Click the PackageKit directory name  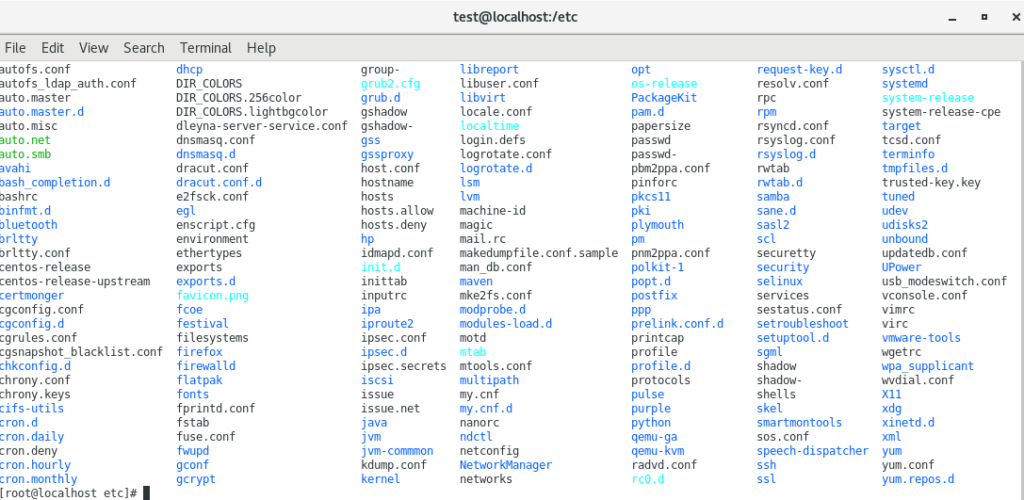(x=664, y=98)
